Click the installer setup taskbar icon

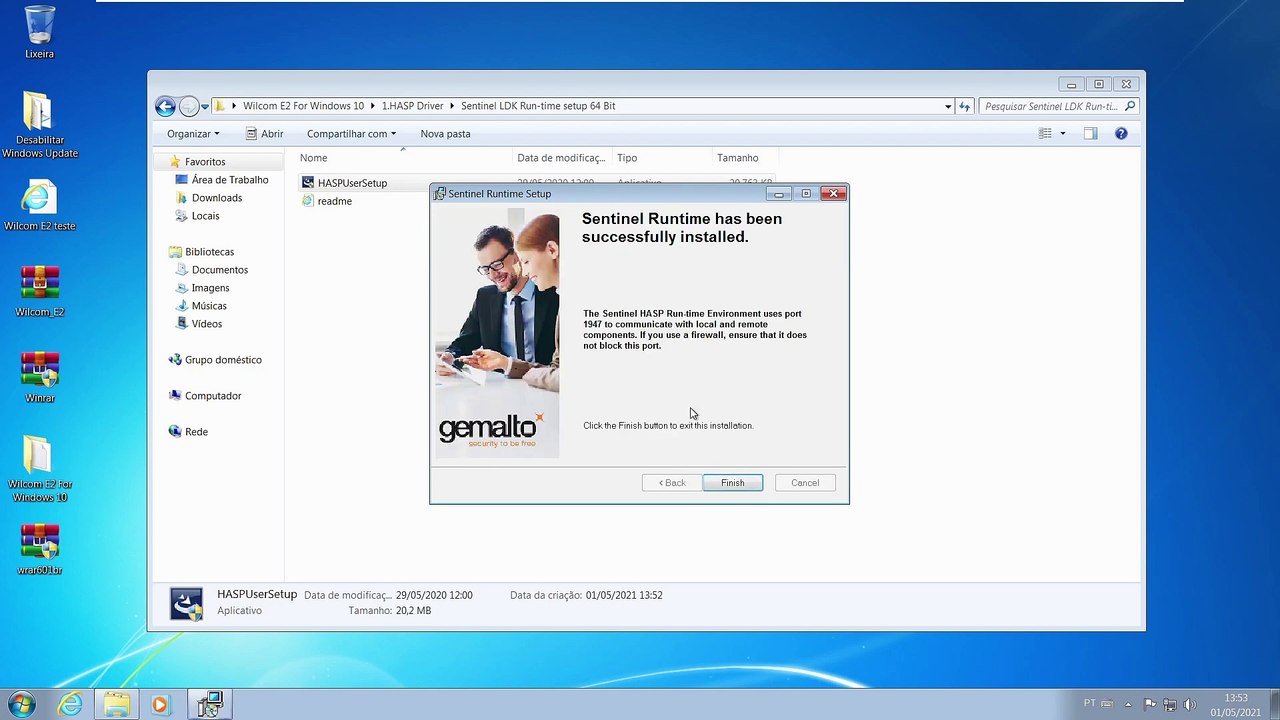point(209,705)
